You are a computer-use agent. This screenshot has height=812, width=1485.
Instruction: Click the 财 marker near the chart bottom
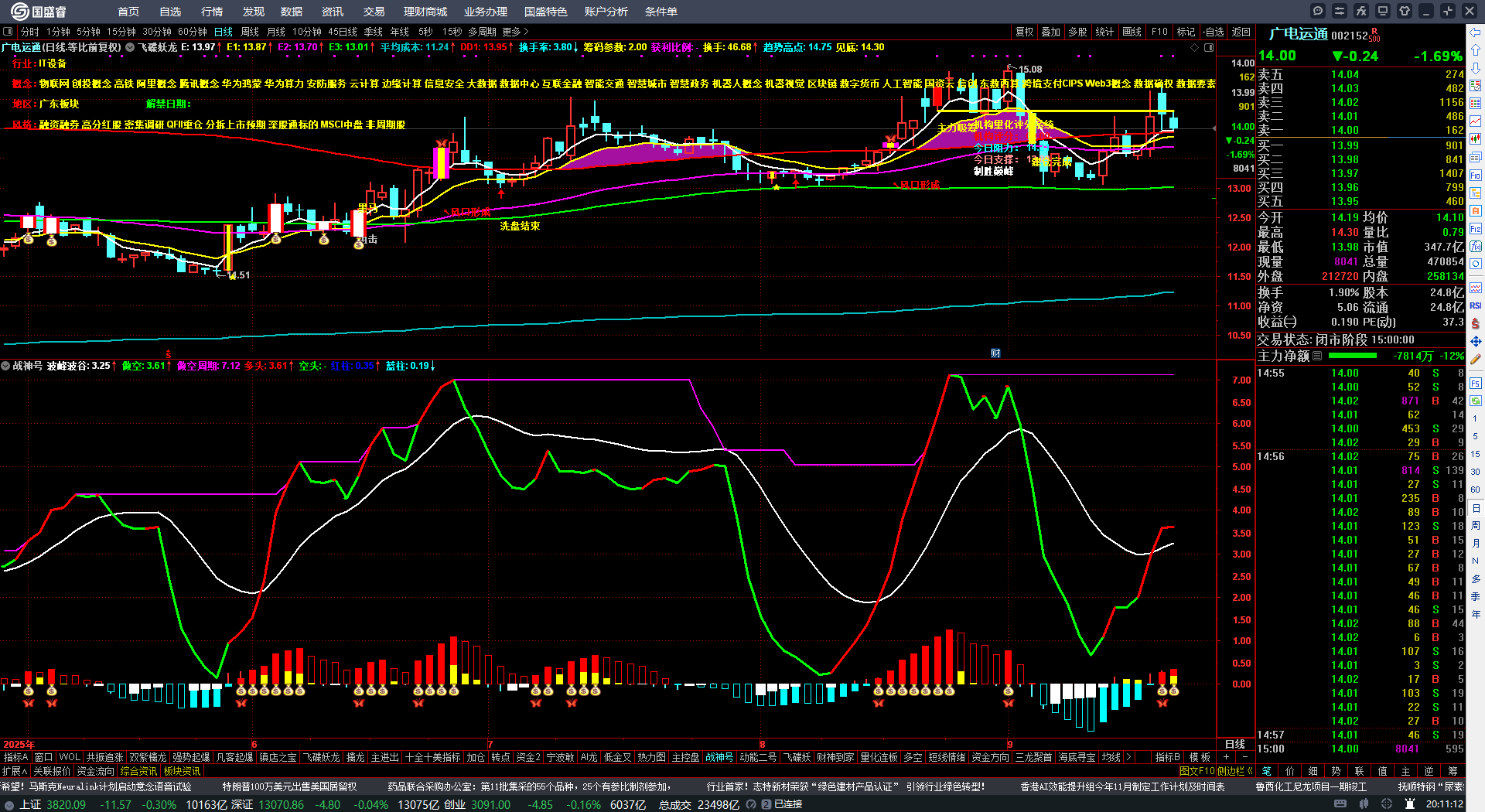point(995,353)
